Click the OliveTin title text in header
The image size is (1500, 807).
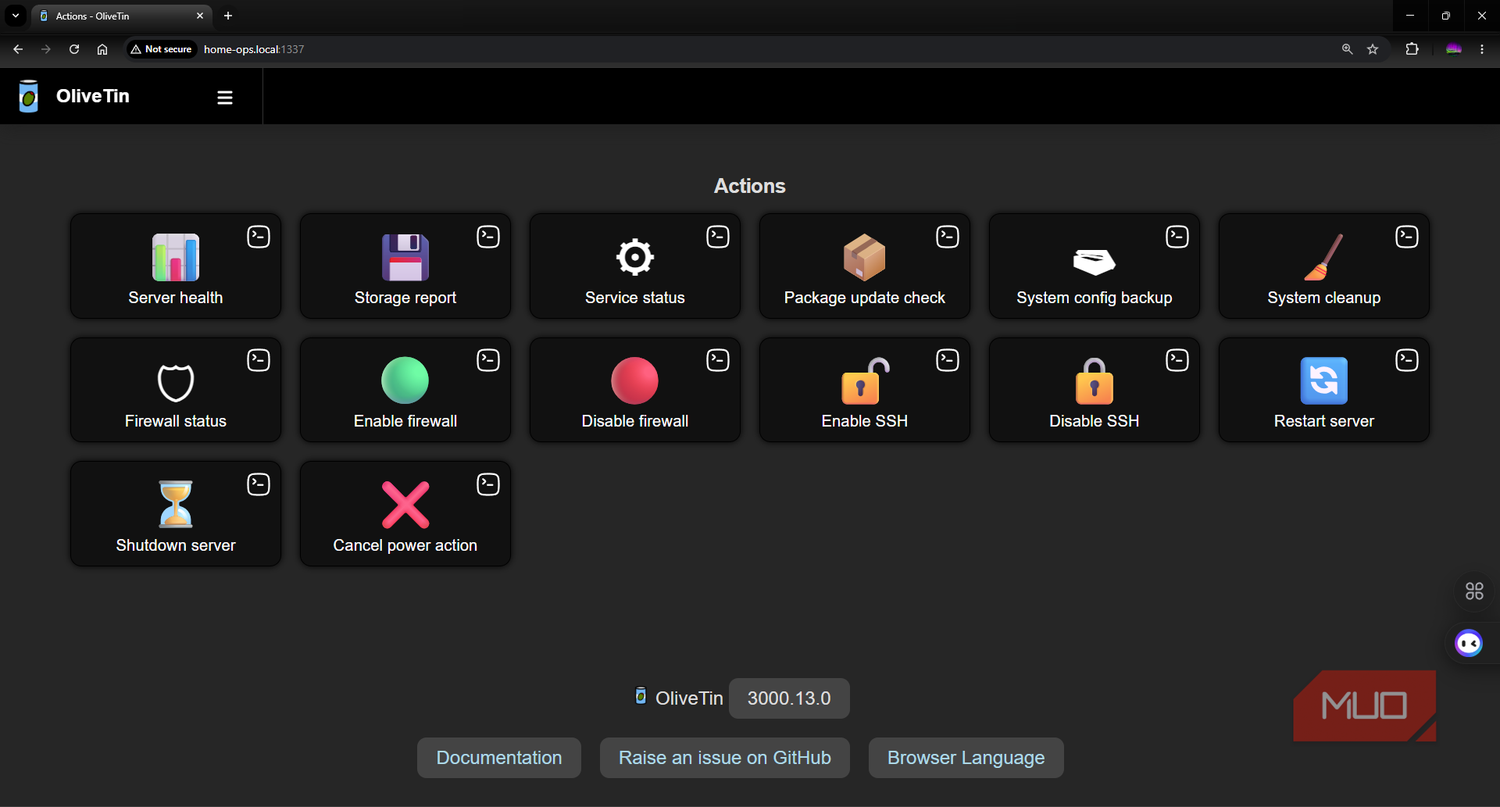(x=93, y=96)
